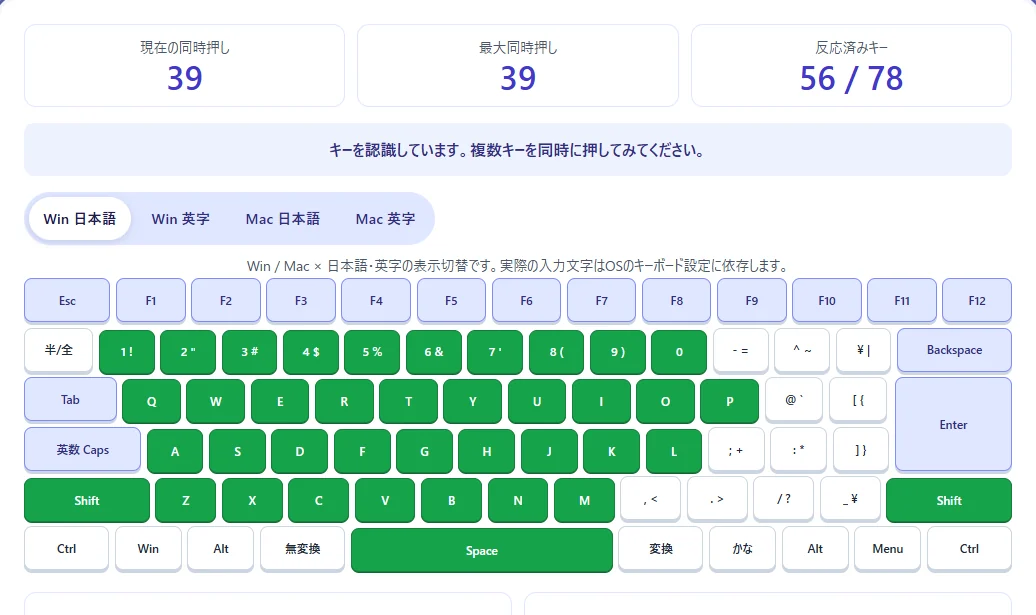
Task: Click the - = key
Action: click(x=741, y=351)
